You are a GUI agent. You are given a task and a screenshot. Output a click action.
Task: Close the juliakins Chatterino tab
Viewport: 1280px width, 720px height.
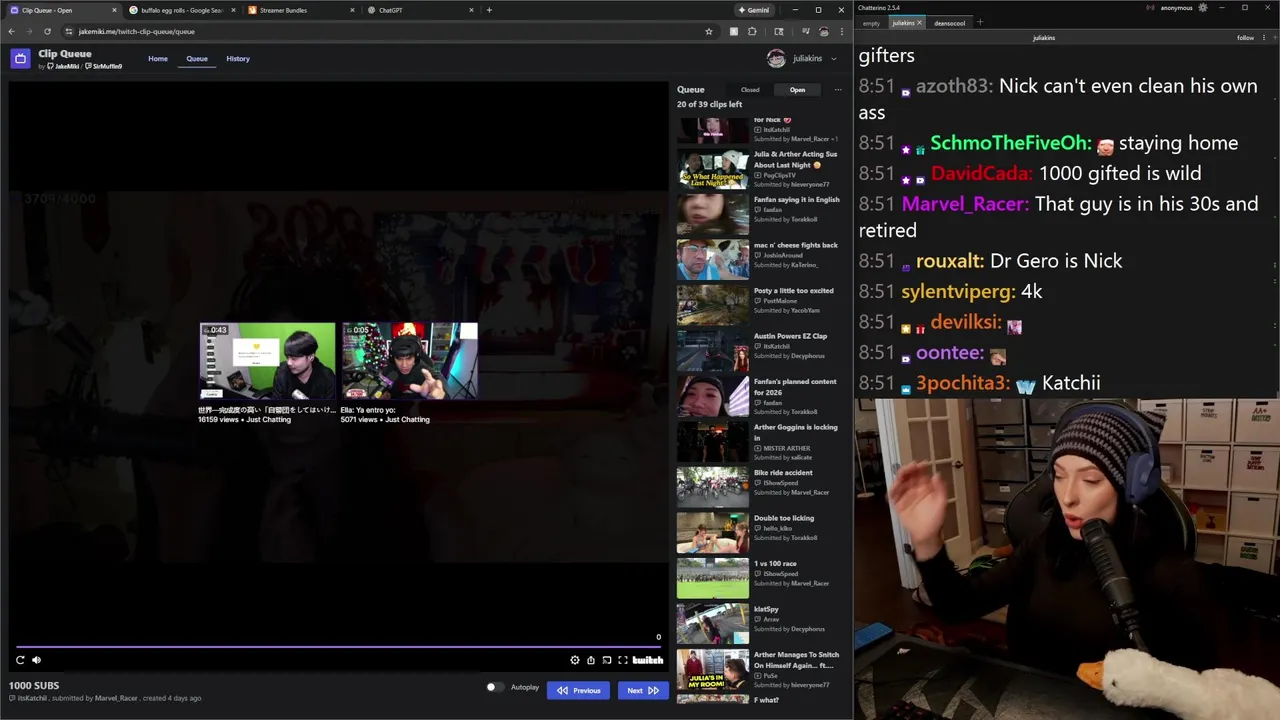920,22
